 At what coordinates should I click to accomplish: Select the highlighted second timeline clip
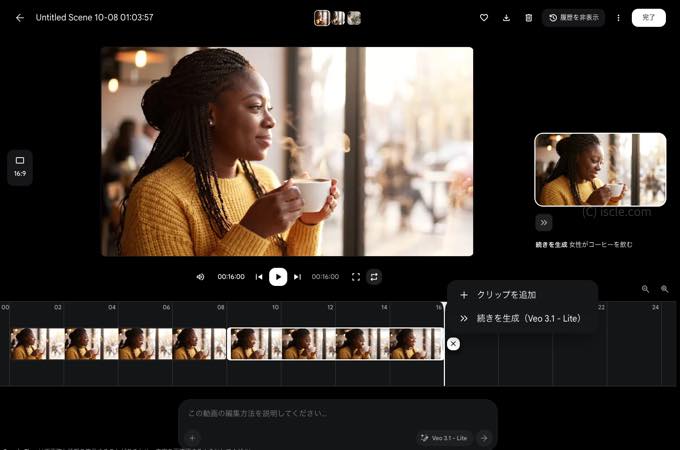[x=335, y=344]
